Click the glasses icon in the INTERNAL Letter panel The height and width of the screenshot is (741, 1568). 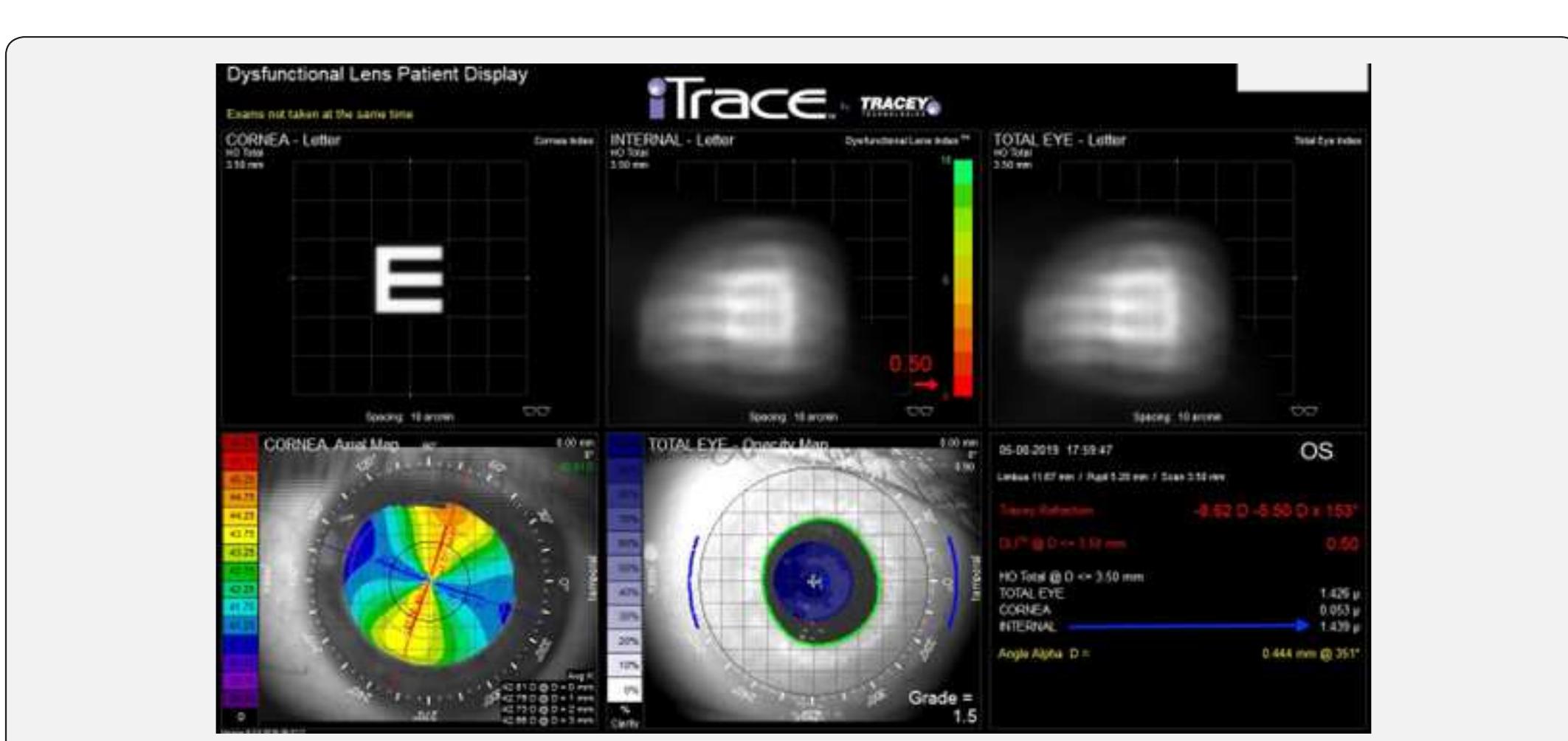[919, 410]
